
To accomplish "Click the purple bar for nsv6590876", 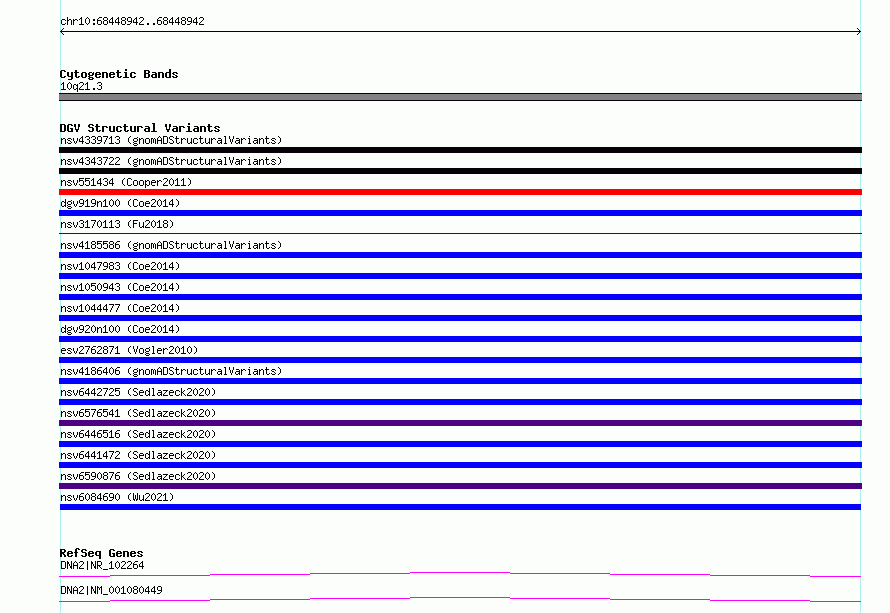I will tap(460, 486).
